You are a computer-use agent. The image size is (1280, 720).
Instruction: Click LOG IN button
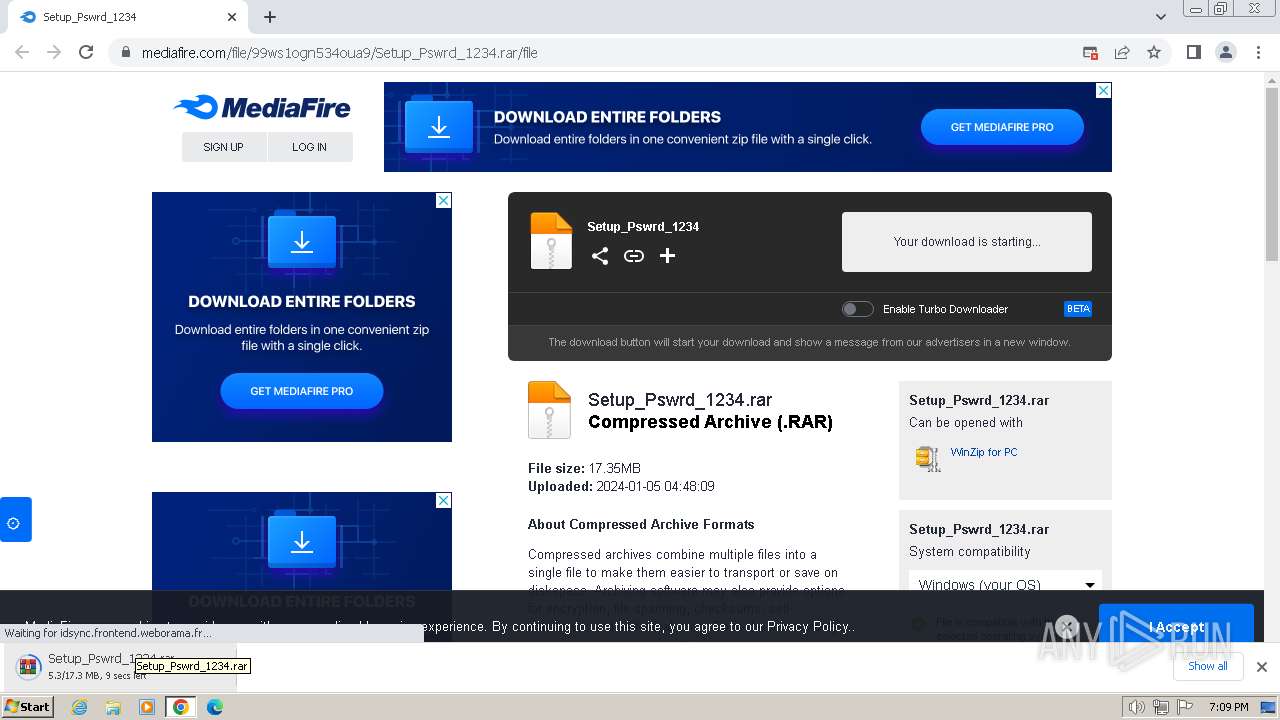click(x=310, y=147)
